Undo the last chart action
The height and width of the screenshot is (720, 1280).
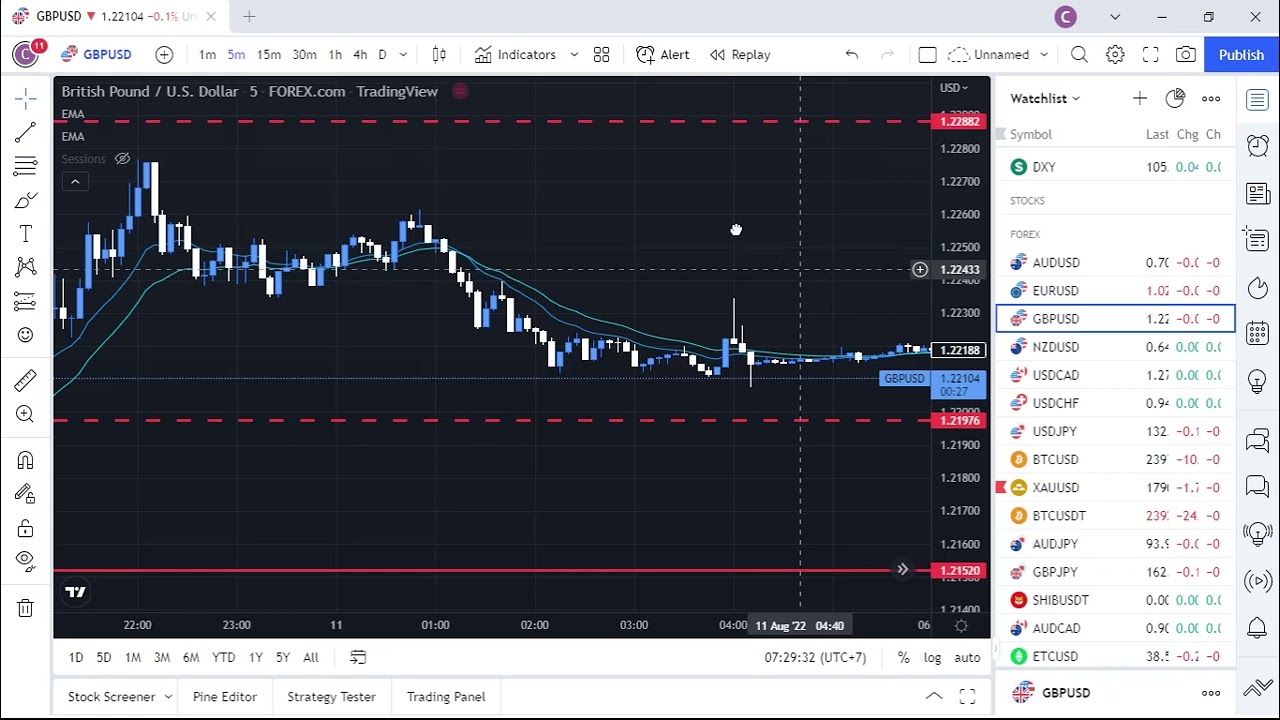pos(852,55)
